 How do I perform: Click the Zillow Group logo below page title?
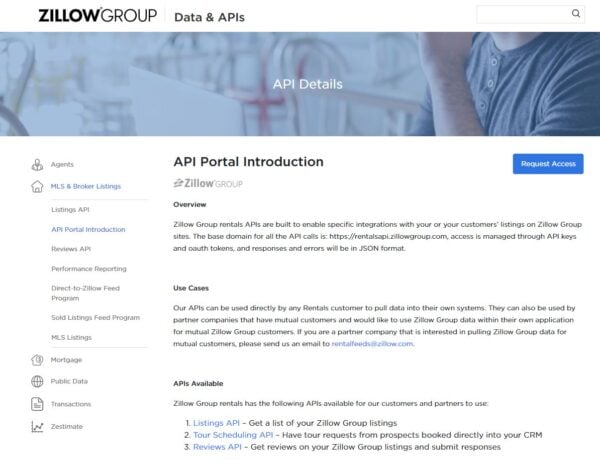208,183
